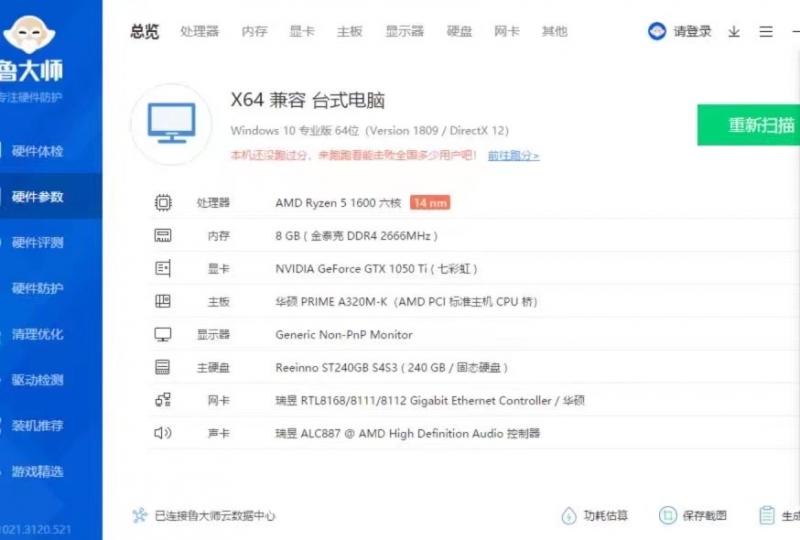Click the disk icon in 主硬盘 row

tap(163, 367)
